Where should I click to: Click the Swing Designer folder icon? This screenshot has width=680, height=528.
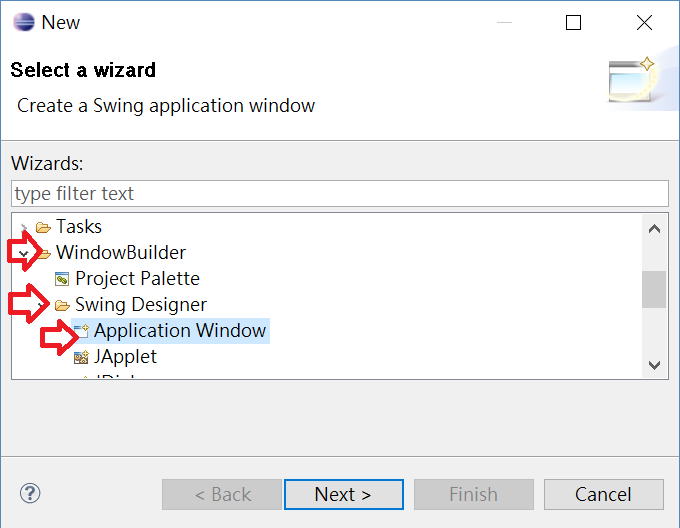(x=62, y=305)
